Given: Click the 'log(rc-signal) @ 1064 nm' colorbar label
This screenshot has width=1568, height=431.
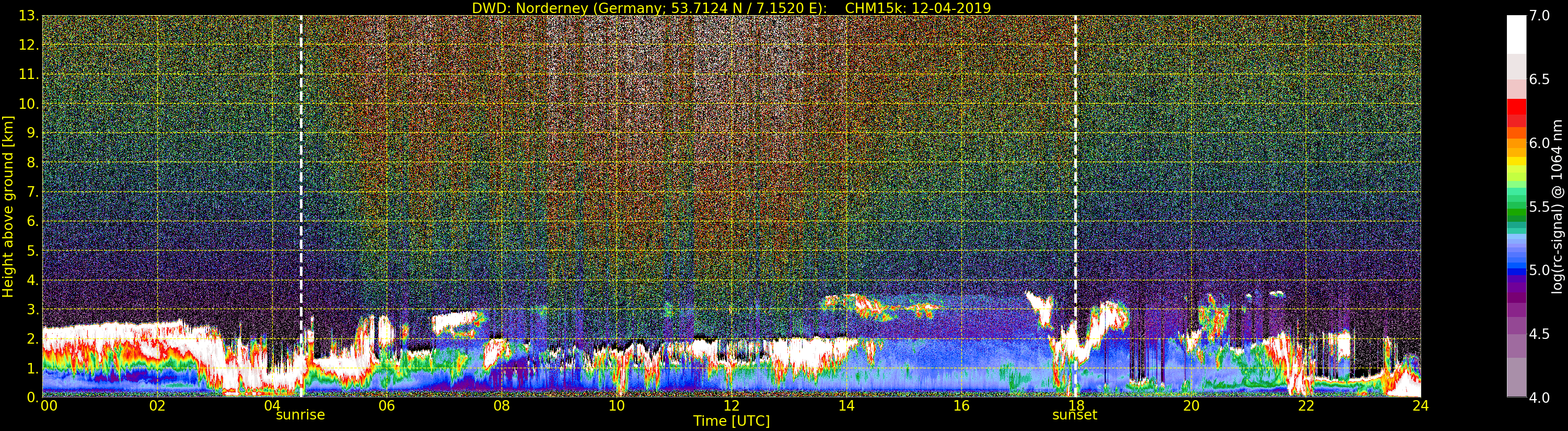Looking at the screenshot, I should [1557, 206].
